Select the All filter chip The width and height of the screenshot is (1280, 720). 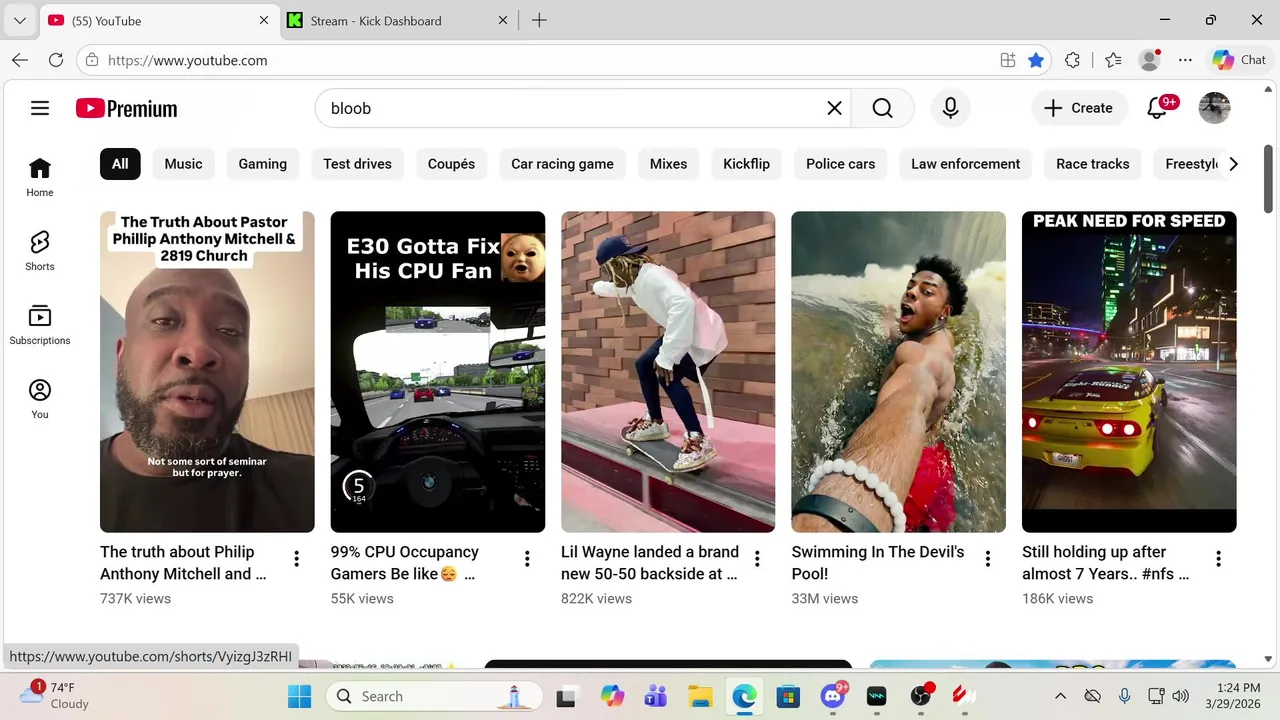[x=120, y=164]
